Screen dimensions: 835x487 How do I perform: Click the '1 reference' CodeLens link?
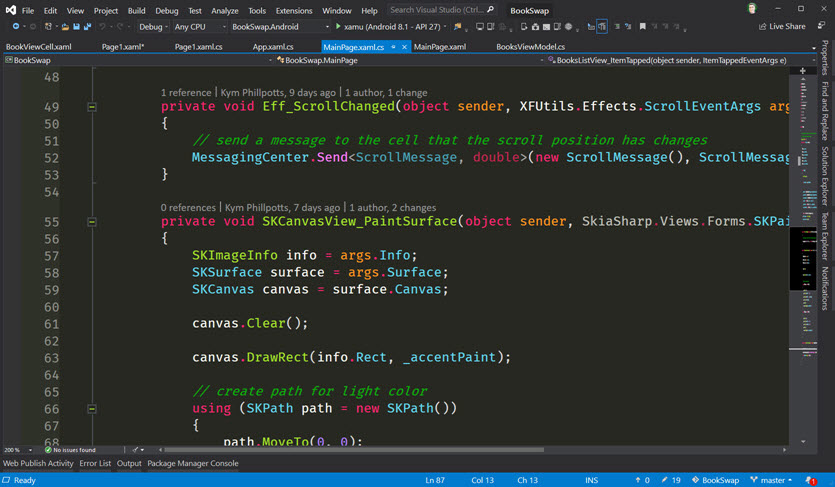tap(186, 93)
